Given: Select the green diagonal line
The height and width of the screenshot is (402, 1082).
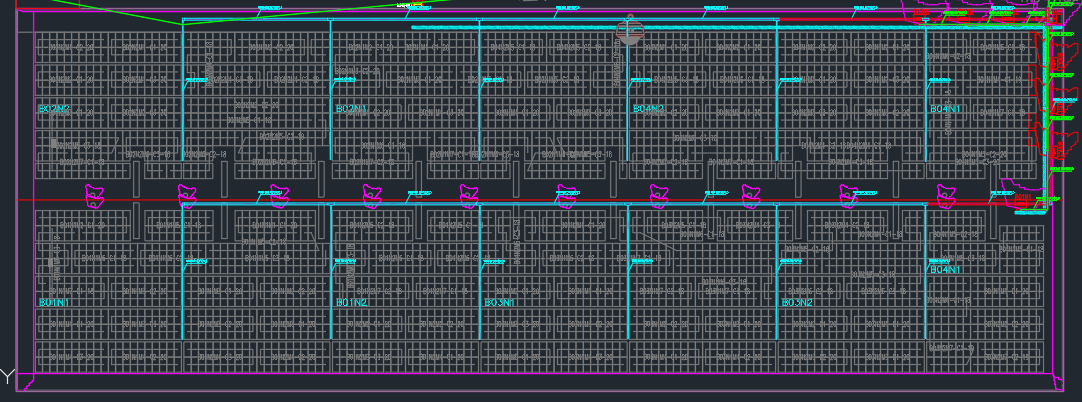Looking at the screenshot, I should pyautogui.click(x=120, y=11).
